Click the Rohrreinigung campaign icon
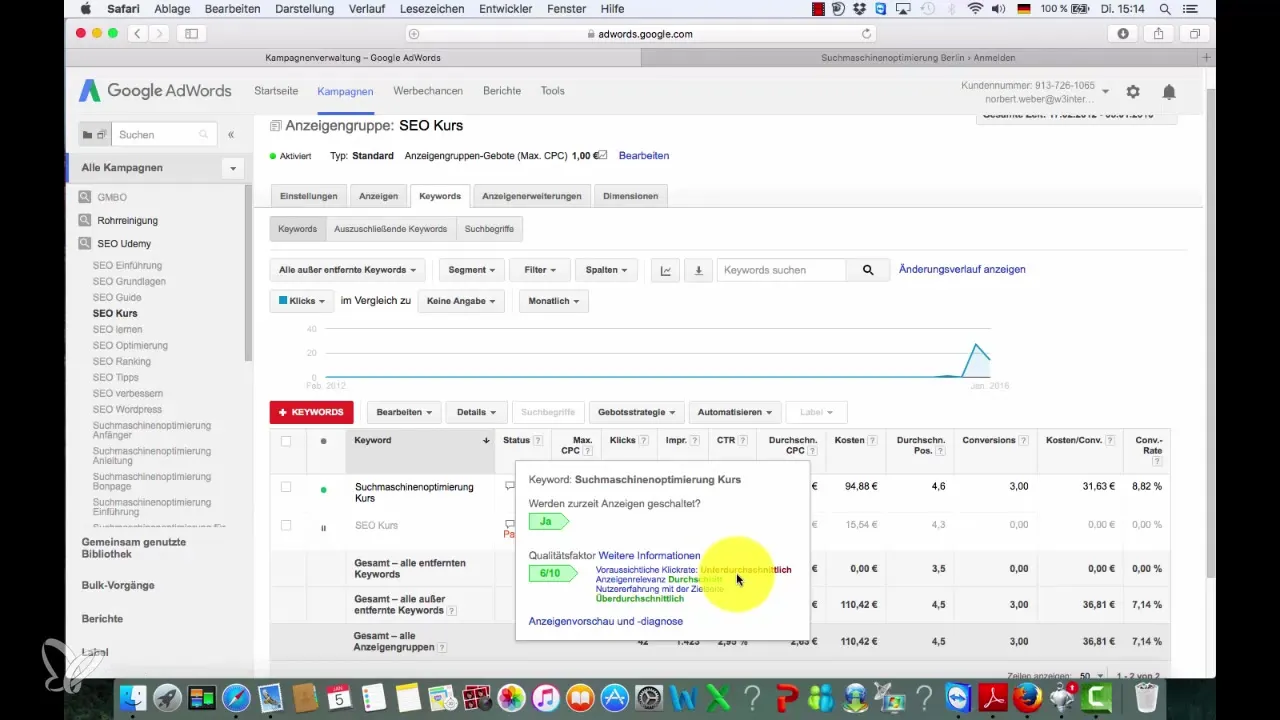1280x720 pixels. (86, 220)
